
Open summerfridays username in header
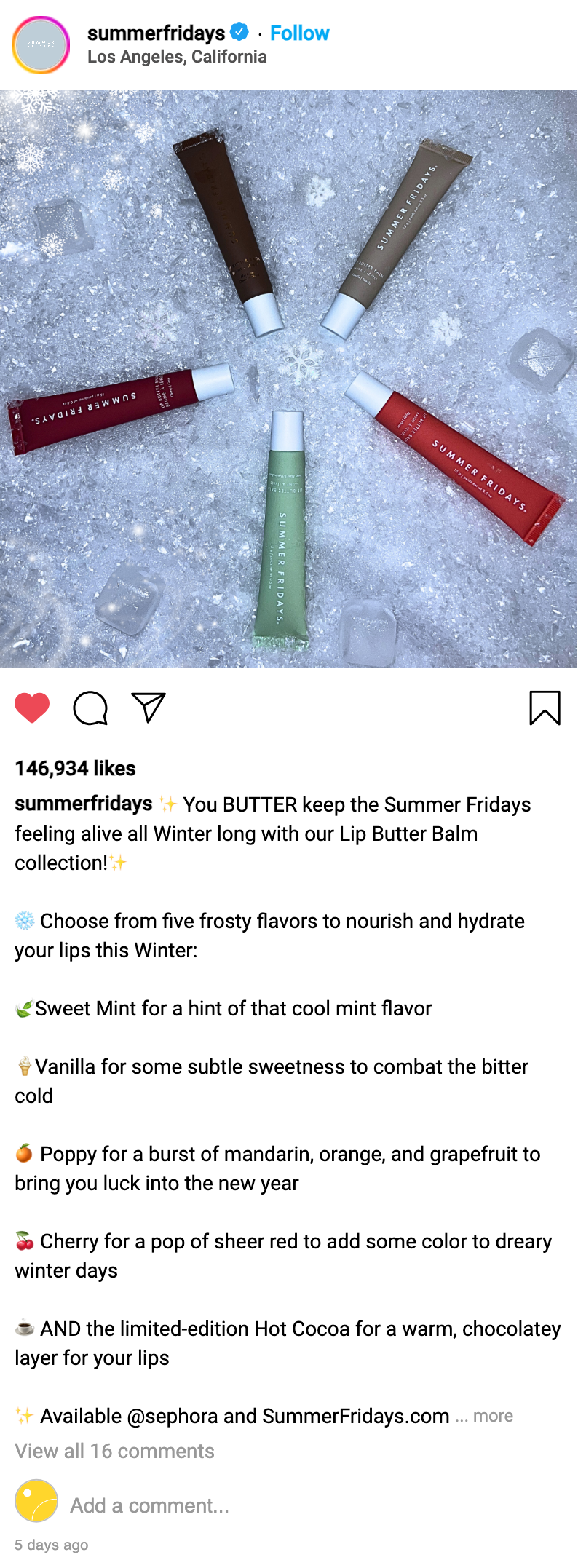[x=156, y=33]
